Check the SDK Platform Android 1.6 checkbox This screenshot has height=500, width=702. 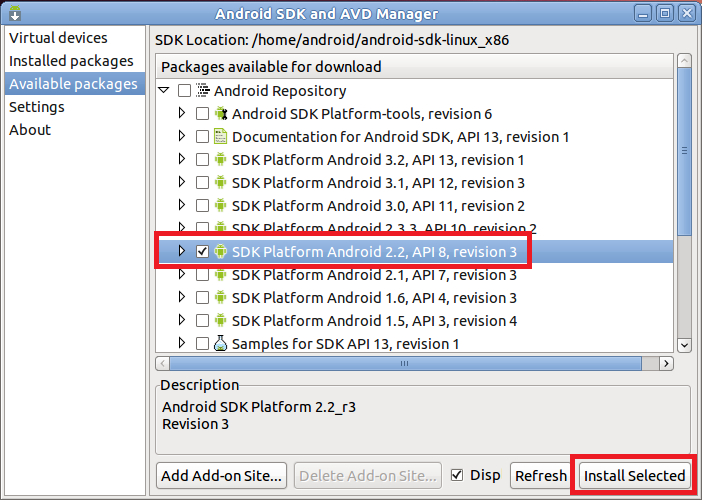point(202,297)
